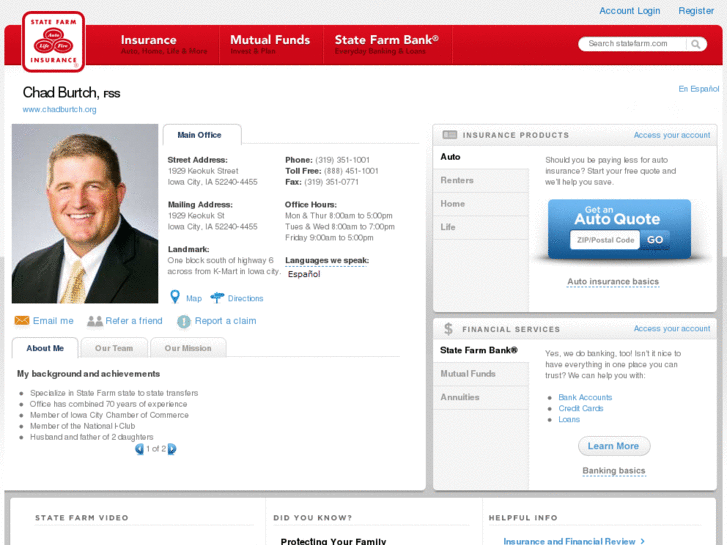The width and height of the screenshot is (727, 545).
Task: Select the Main Office tab
Action: pyautogui.click(x=202, y=135)
